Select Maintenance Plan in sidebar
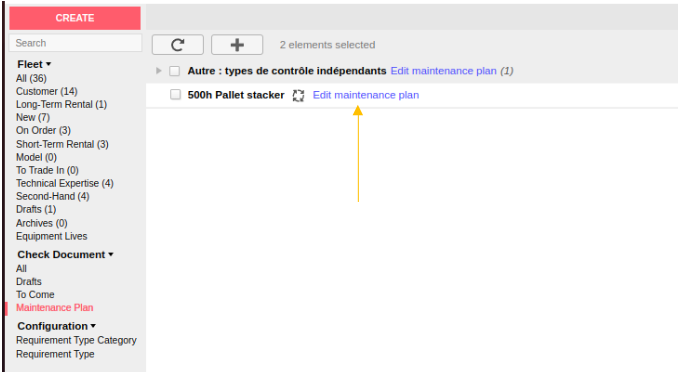The height and width of the screenshot is (372, 689). (x=54, y=307)
